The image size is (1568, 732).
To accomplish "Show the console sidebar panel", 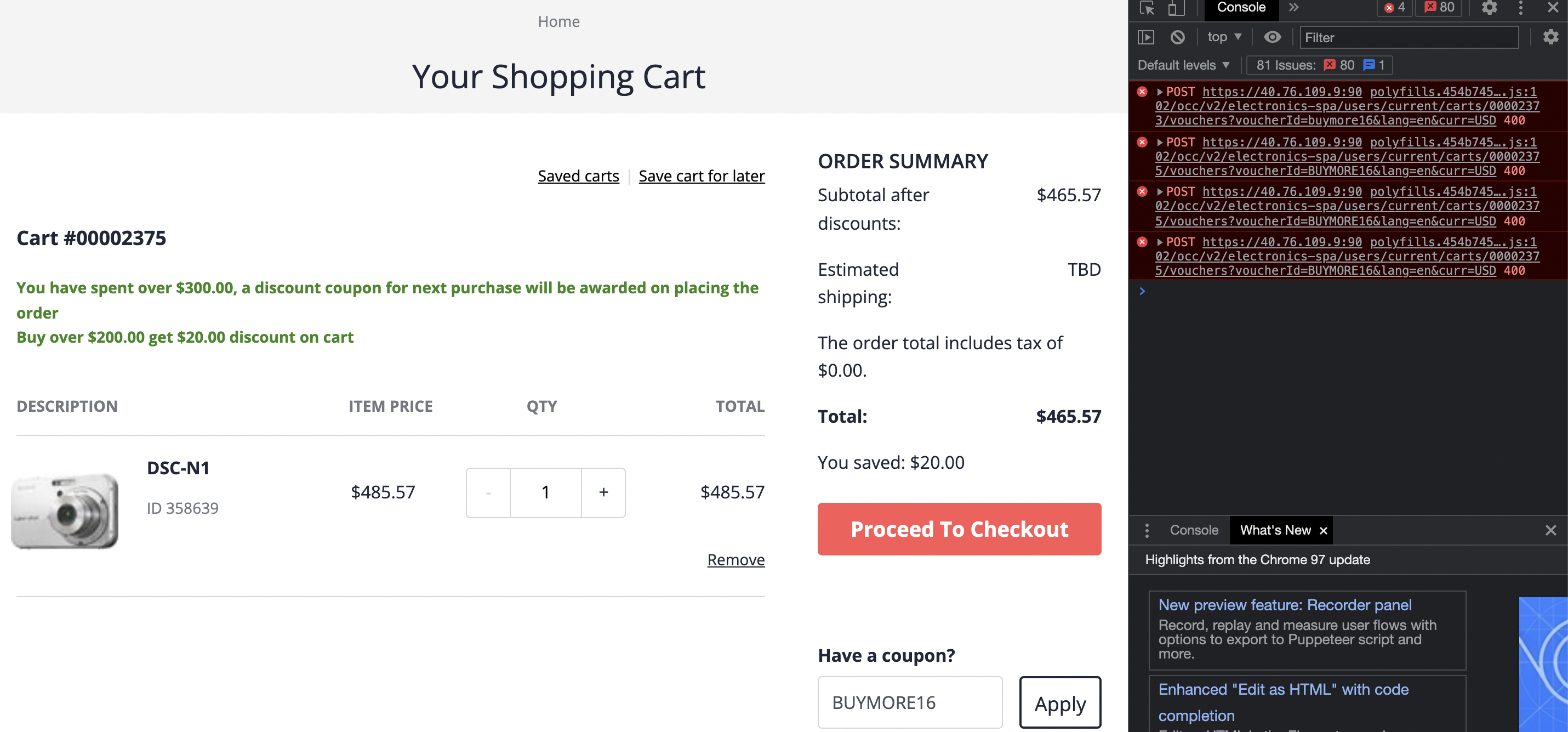I will (x=1147, y=37).
